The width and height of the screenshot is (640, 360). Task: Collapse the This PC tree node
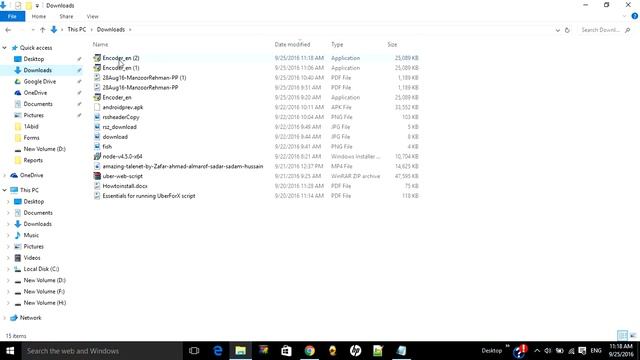[x=4, y=190]
